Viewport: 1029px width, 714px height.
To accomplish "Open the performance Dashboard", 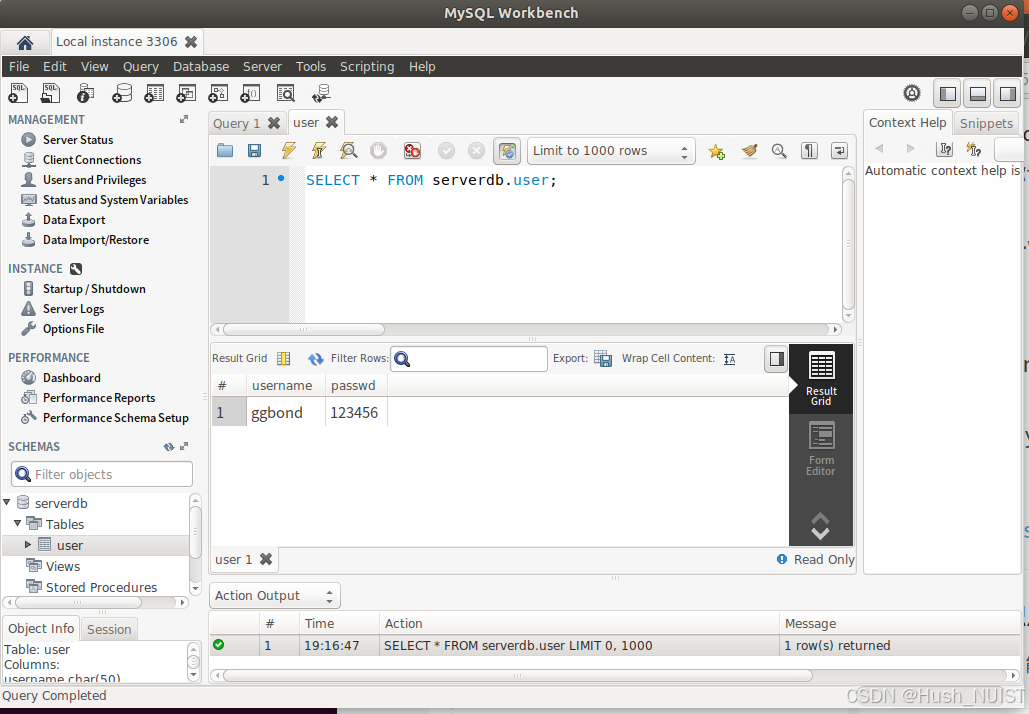I will coord(72,378).
